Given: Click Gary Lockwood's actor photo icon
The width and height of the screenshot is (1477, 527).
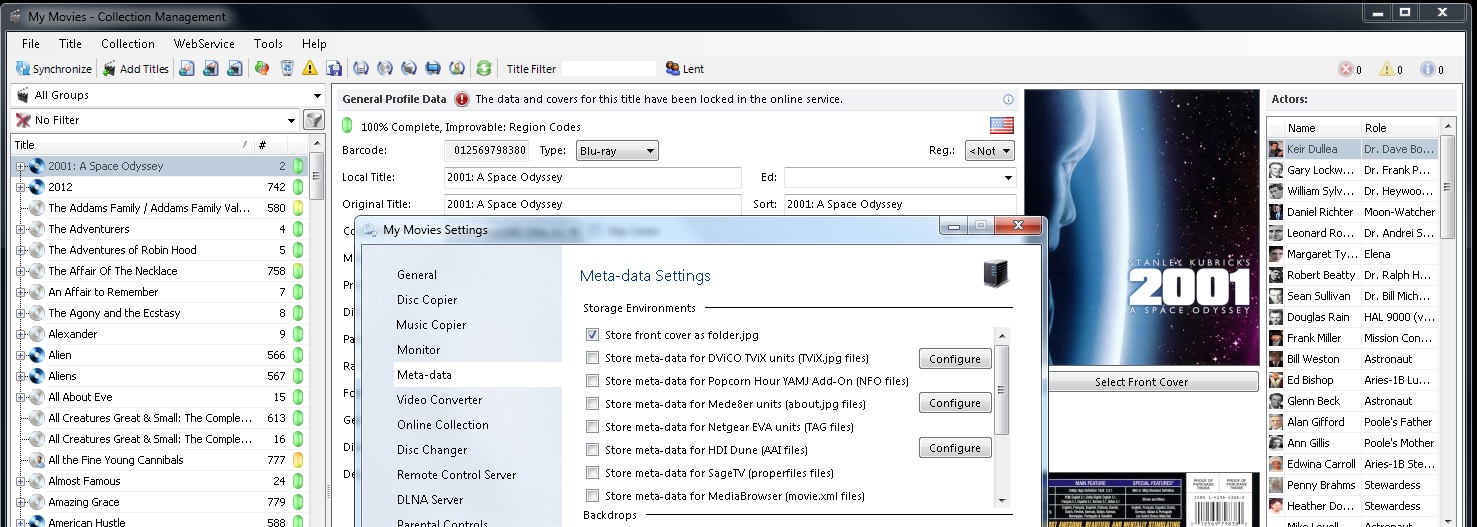Looking at the screenshot, I should click(1276, 170).
